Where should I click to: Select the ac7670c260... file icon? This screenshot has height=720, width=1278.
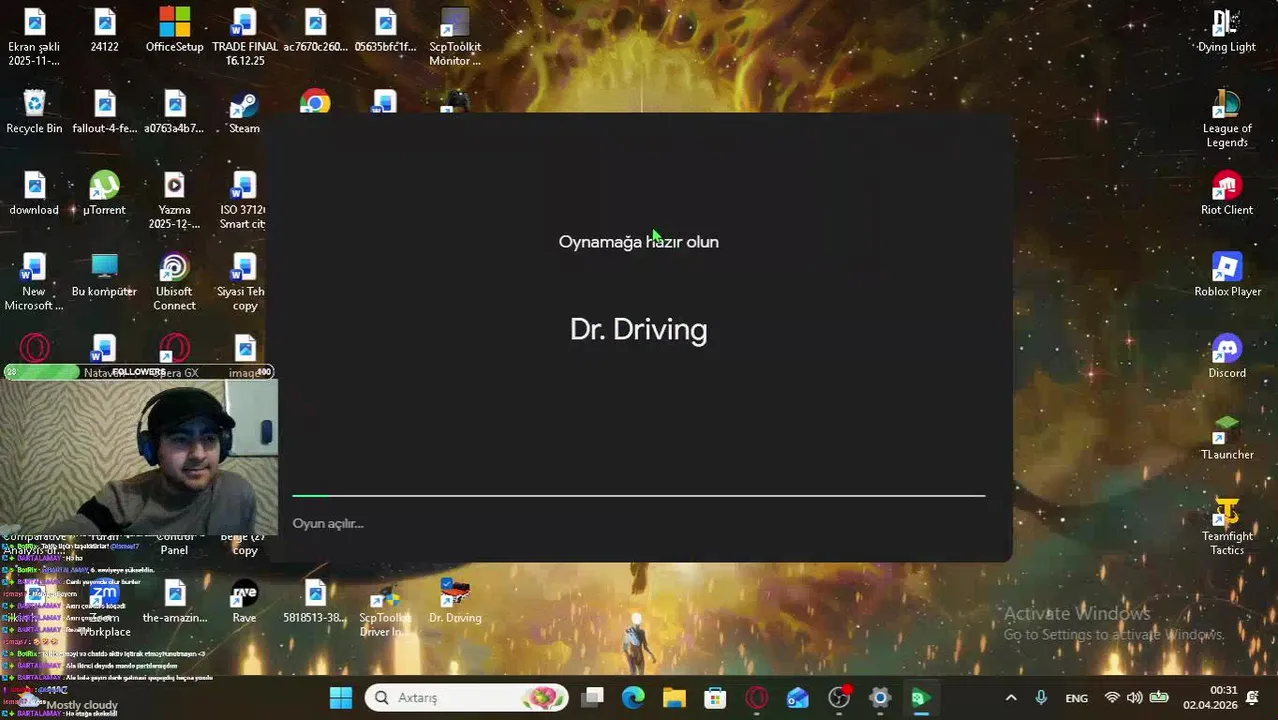315,31
